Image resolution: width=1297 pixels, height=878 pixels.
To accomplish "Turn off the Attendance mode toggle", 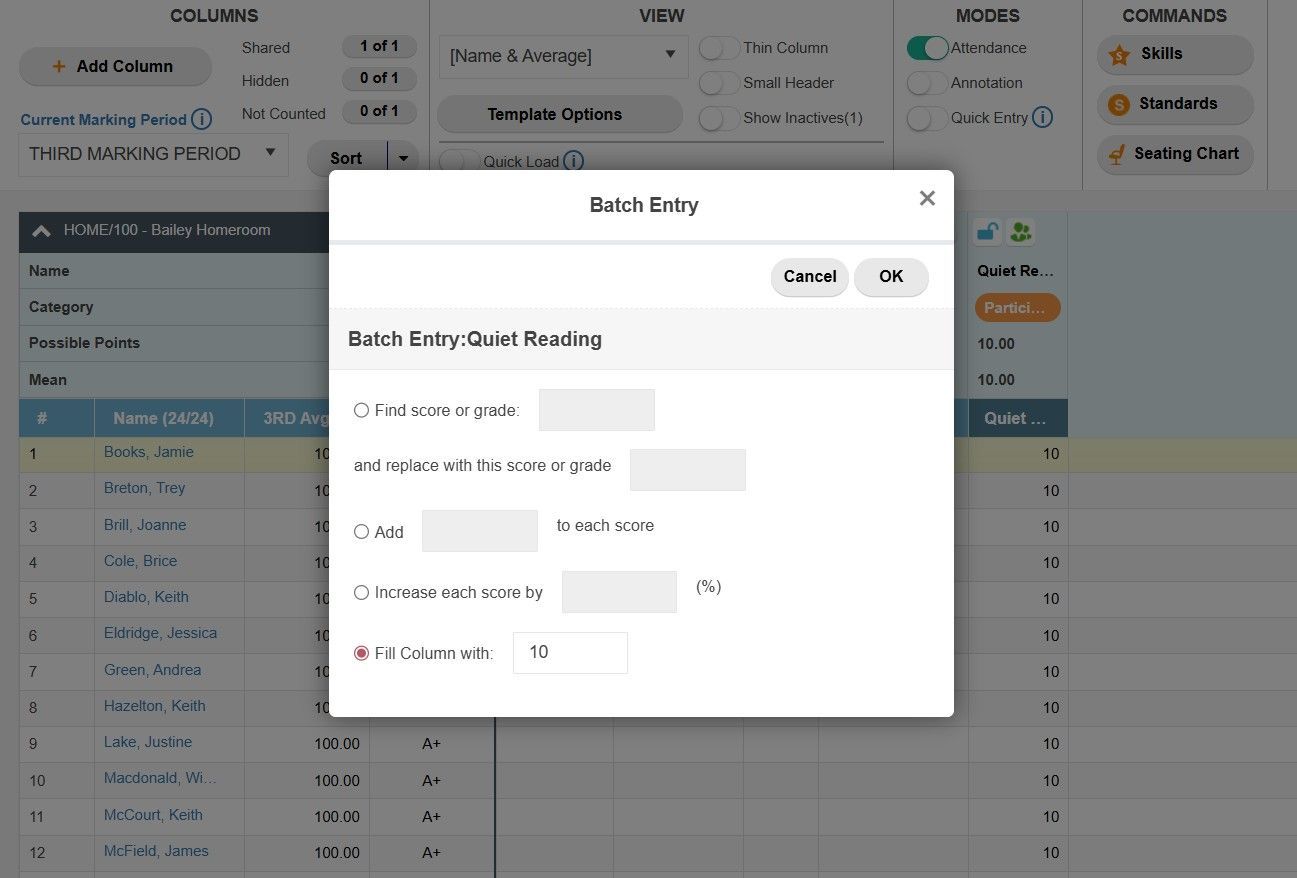I will [927, 47].
